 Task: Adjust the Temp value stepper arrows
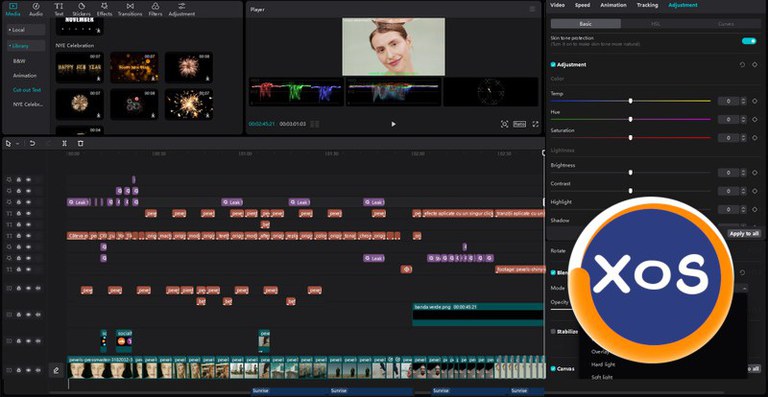[x=744, y=101]
